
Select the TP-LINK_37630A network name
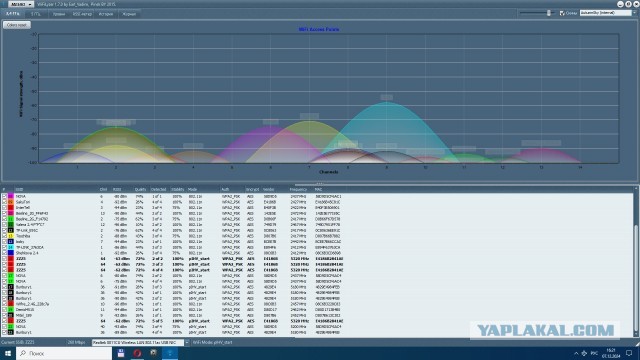[x=29, y=247]
